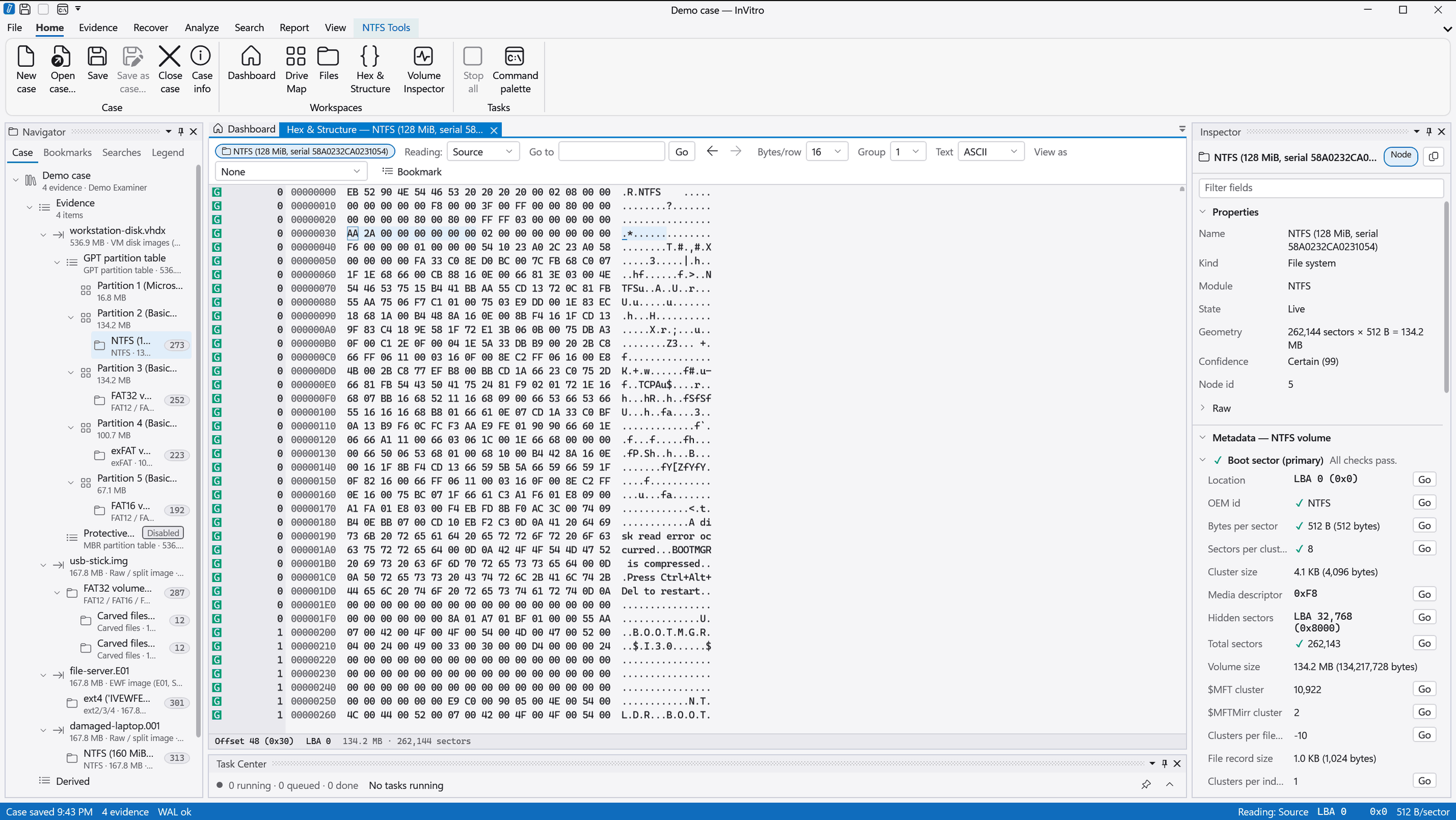Screen dimensions: 1456x820
Task: Collapse the GPT partition table node
Action: [x=57, y=262]
